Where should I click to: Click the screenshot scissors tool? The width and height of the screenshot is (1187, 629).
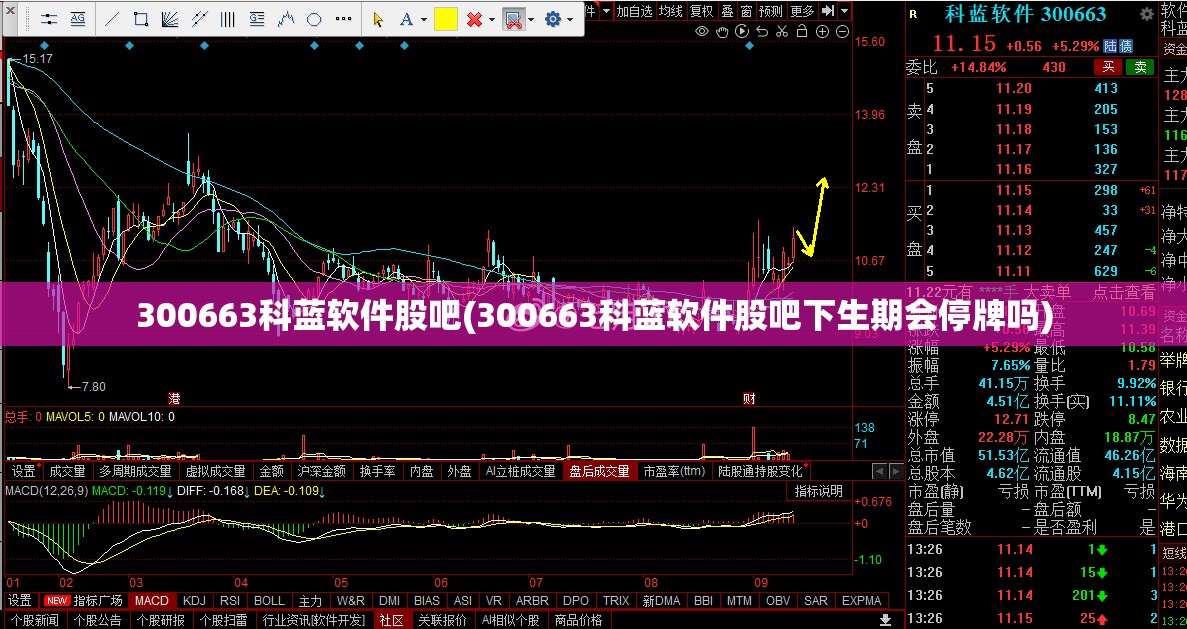tap(514, 19)
